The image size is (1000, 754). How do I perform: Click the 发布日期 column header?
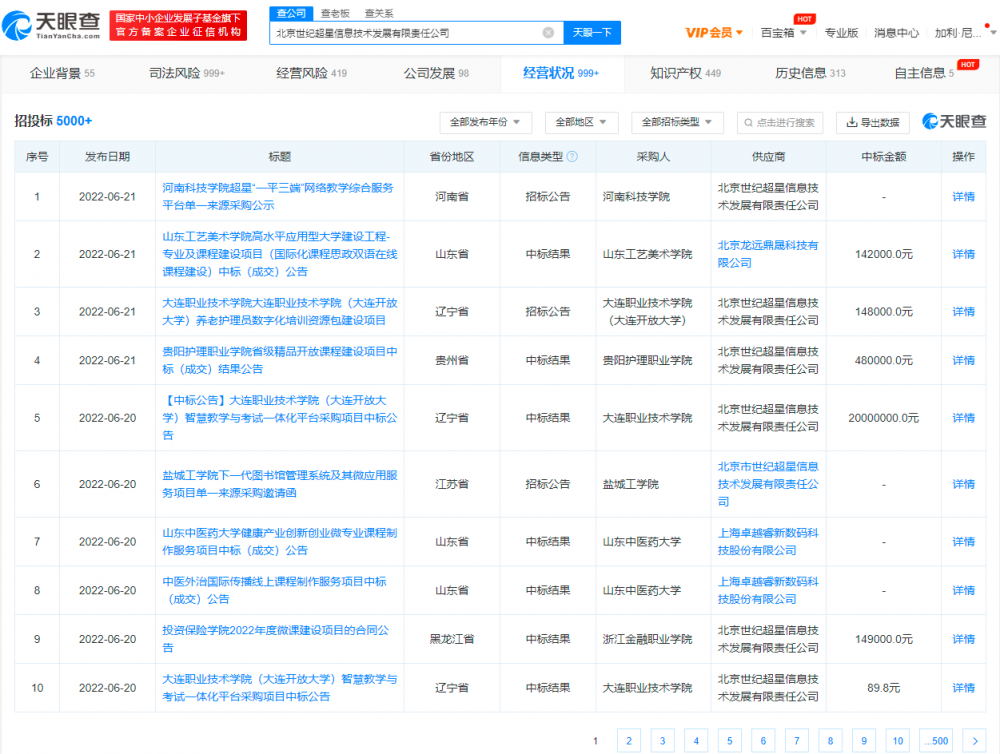pos(107,157)
